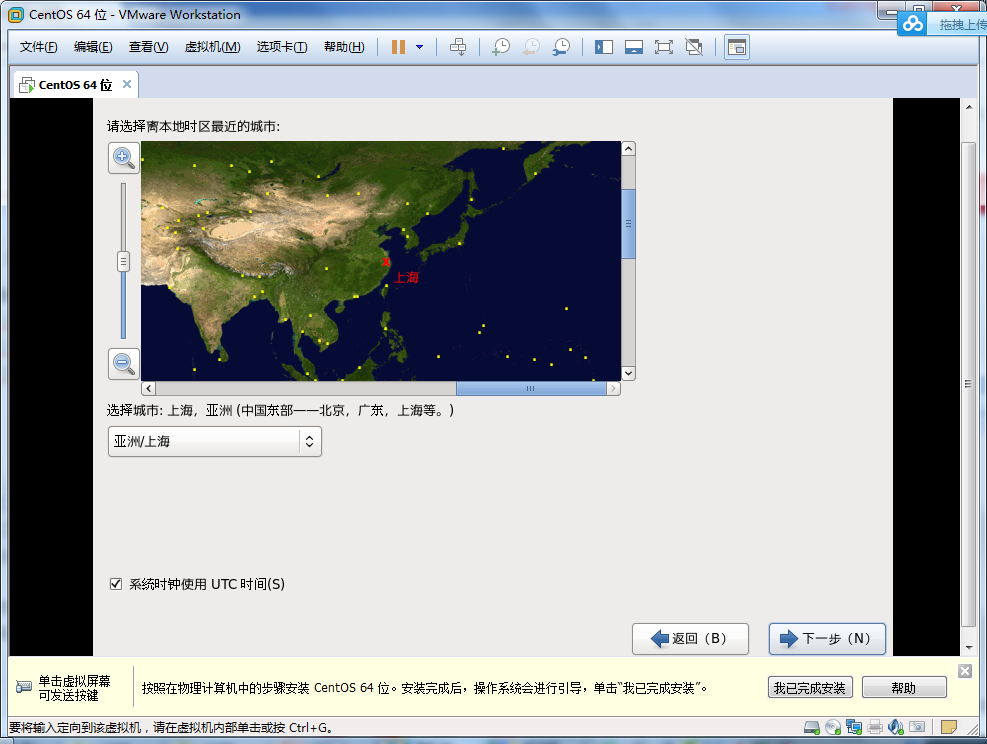Open the snapshot manager icon
The height and width of the screenshot is (744, 987).
point(560,46)
